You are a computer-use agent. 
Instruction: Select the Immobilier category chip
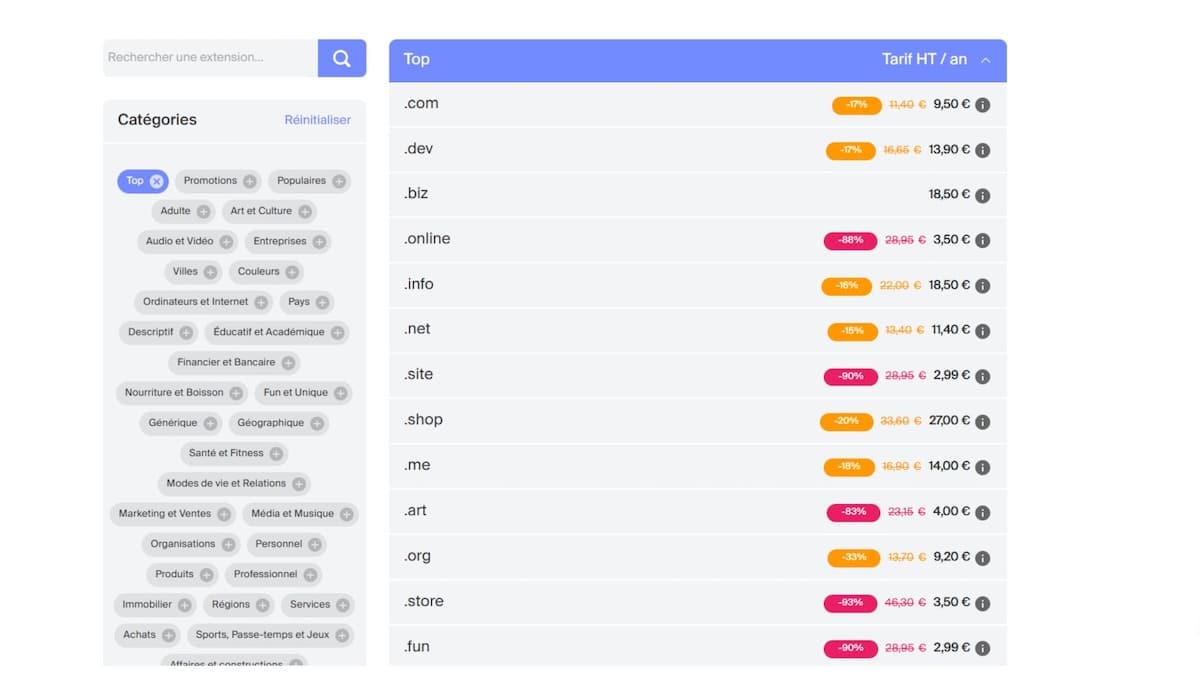[154, 605]
